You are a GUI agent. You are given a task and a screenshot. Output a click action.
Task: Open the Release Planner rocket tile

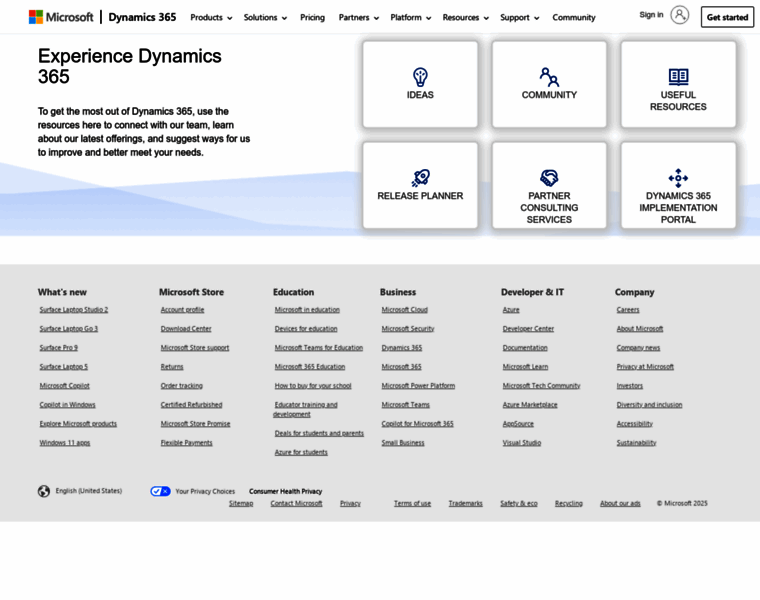point(420,185)
